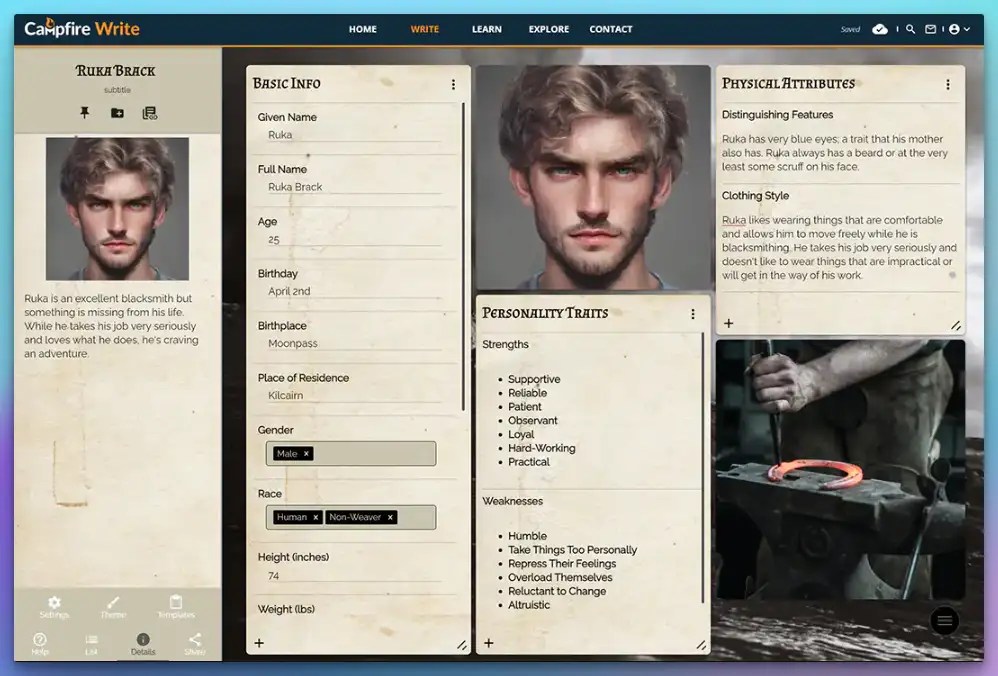Click the 'Take Things Too Personally' weakness

(572, 550)
